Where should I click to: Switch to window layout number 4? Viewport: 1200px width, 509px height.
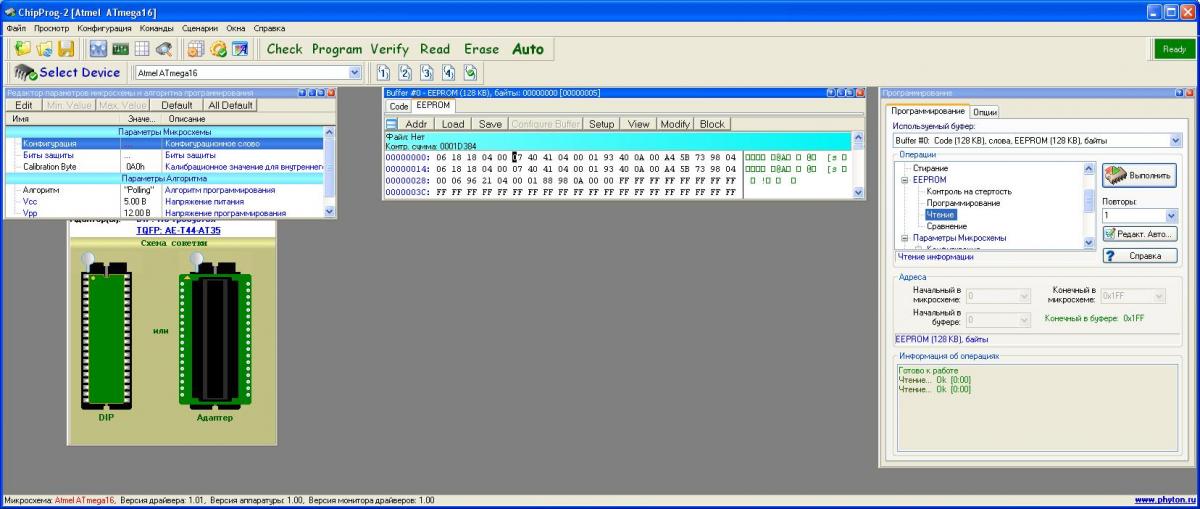449,72
